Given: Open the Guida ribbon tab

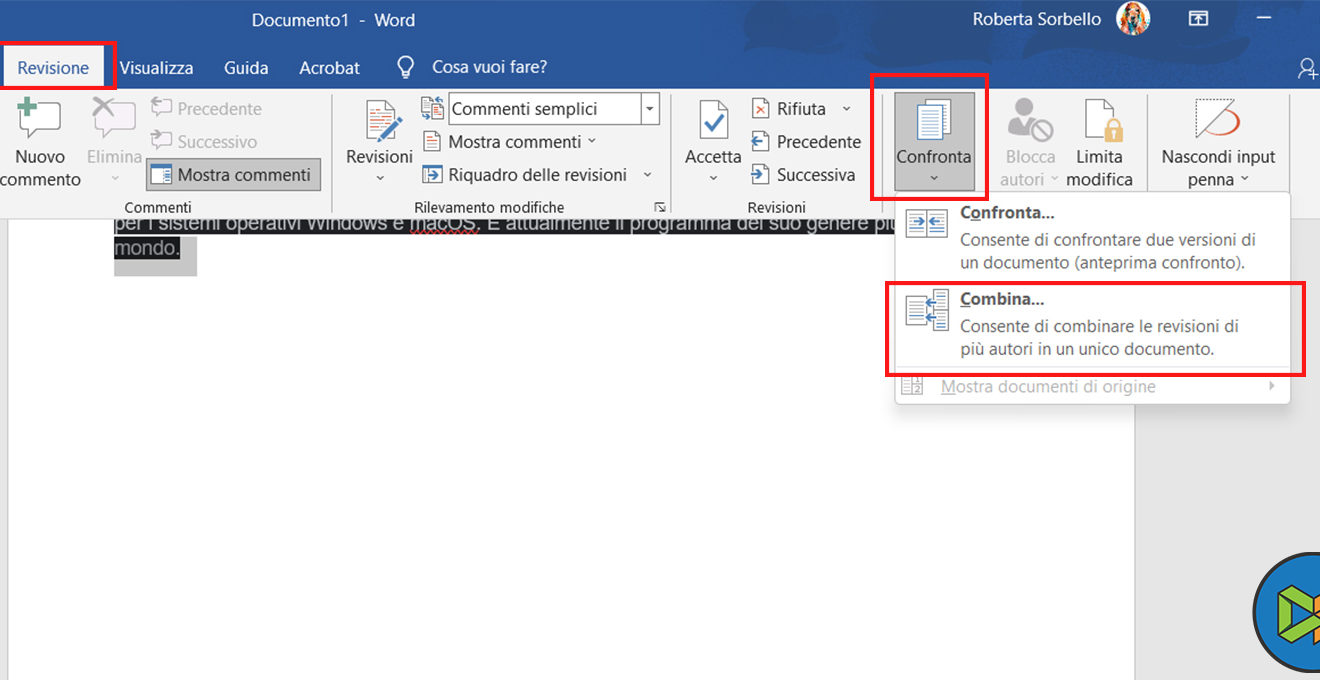Looking at the screenshot, I should click(246, 68).
